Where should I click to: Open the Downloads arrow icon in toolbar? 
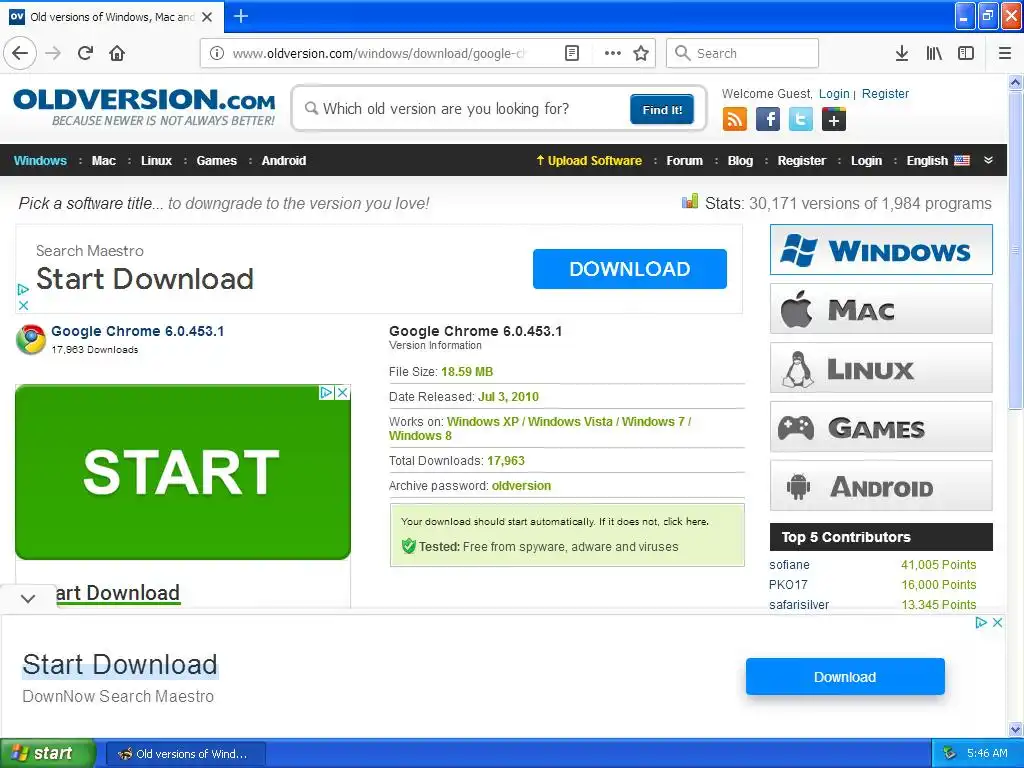tap(902, 53)
